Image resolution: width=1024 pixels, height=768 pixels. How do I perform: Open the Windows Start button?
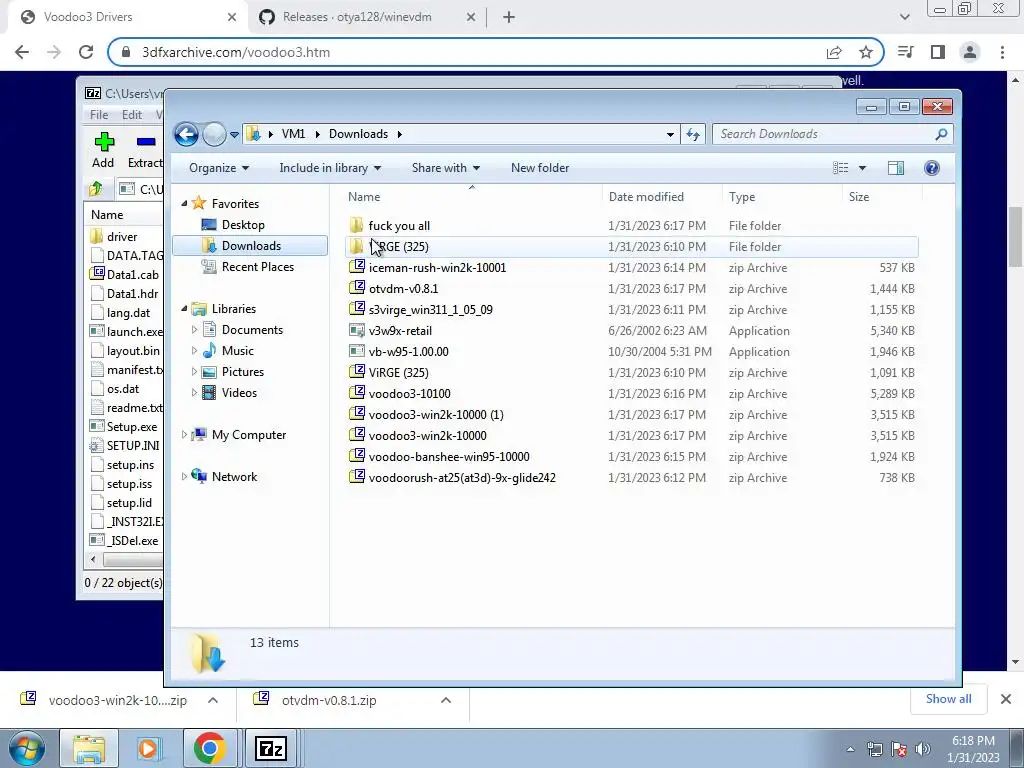click(26, 748)
